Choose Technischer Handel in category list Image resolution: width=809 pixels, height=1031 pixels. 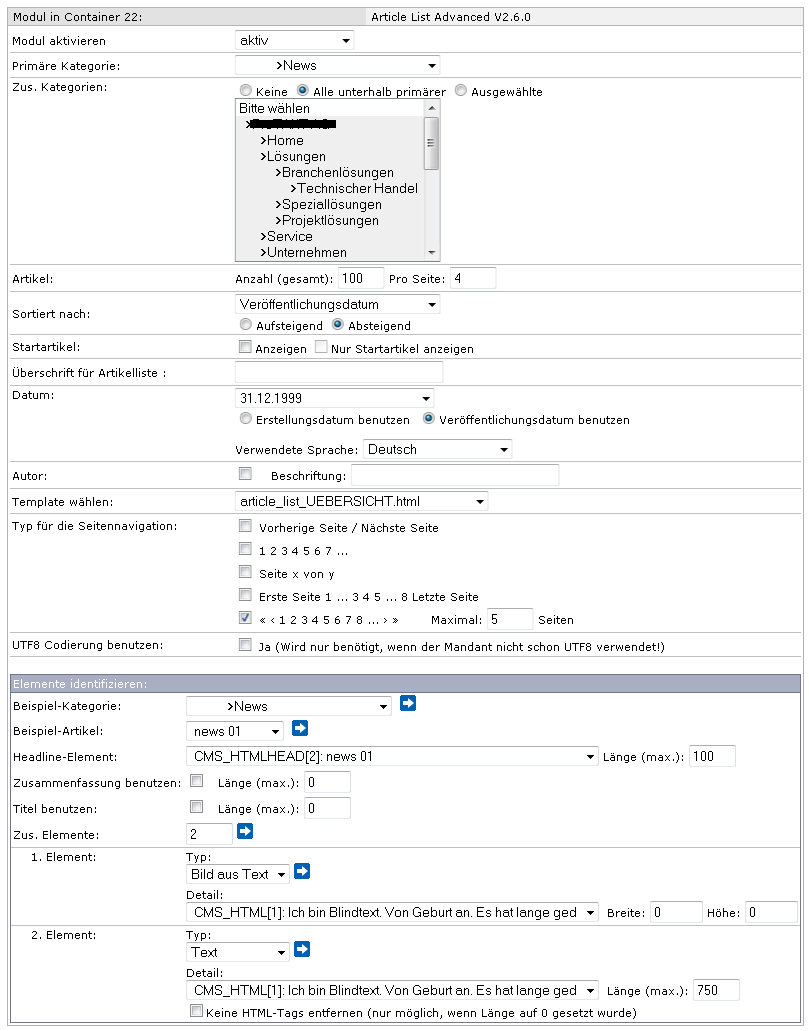pyautogui.click(x=357, y=189)
